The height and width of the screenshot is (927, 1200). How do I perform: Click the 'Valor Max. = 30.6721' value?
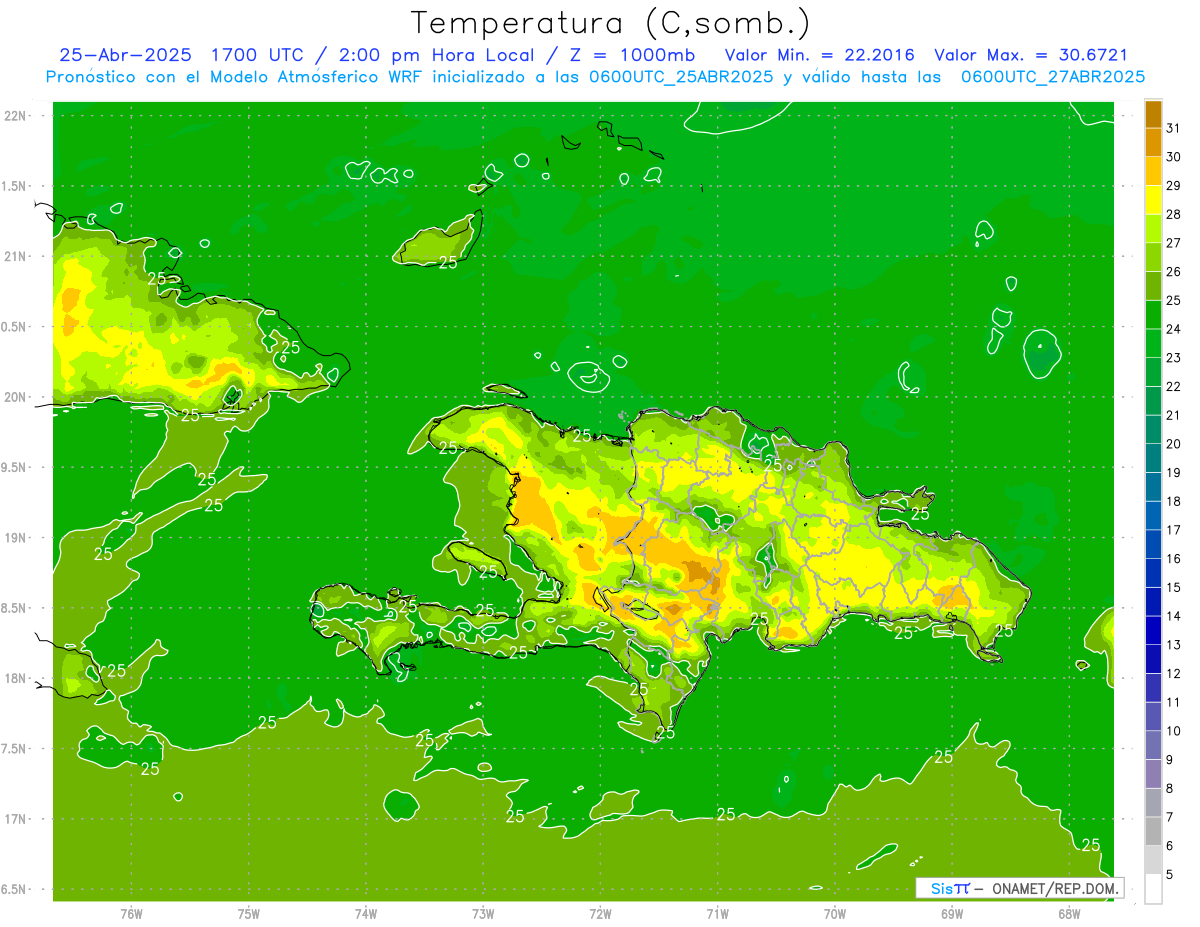[1031, 55]
